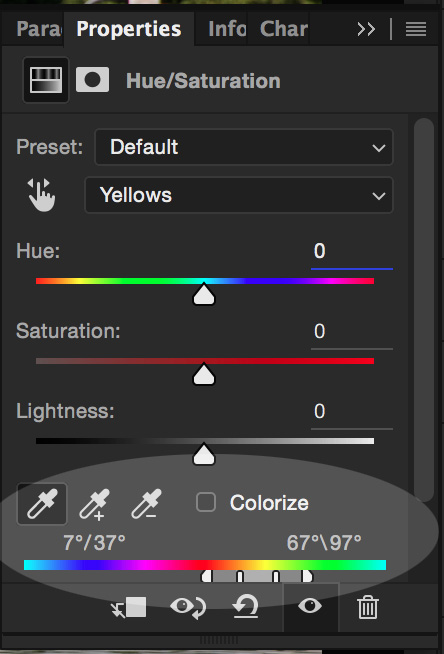Click the Hue value input field
Image resolution: width=444 pixels, height=654 pixels.
[352, 252]
